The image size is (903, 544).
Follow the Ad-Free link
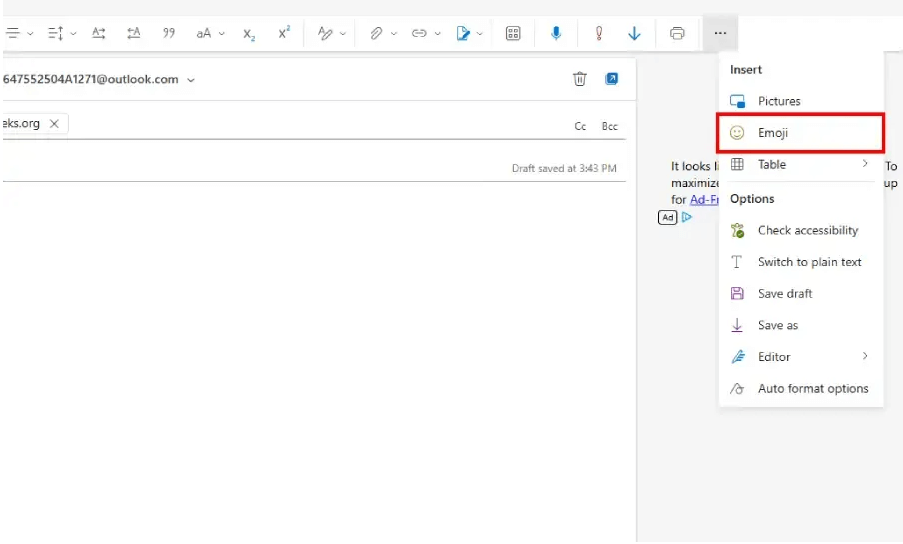pyautogui.click(x=704, y=200)
